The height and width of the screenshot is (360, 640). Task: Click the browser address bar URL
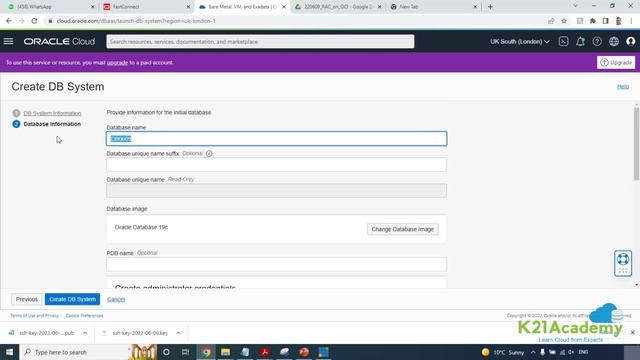(x=136, y=21)
